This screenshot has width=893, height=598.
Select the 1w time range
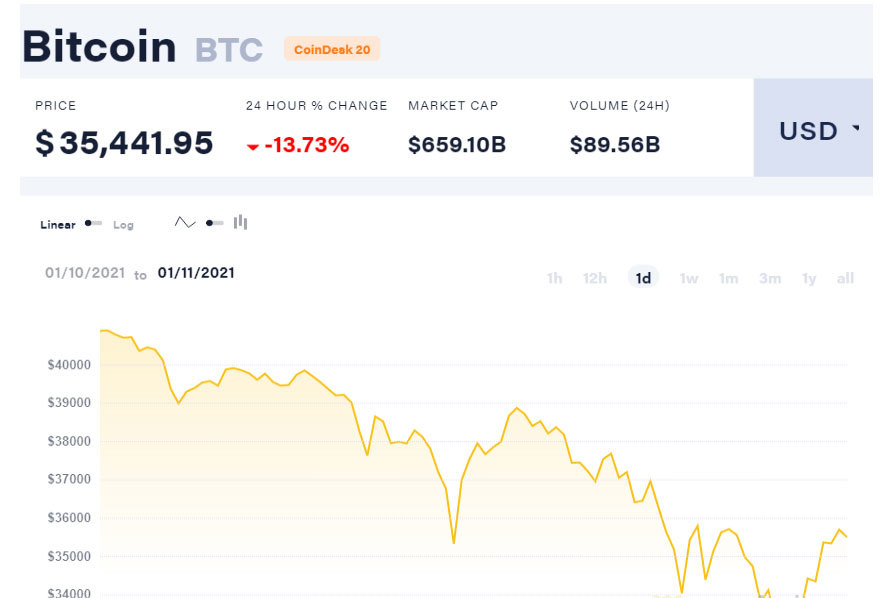(689, 278)
